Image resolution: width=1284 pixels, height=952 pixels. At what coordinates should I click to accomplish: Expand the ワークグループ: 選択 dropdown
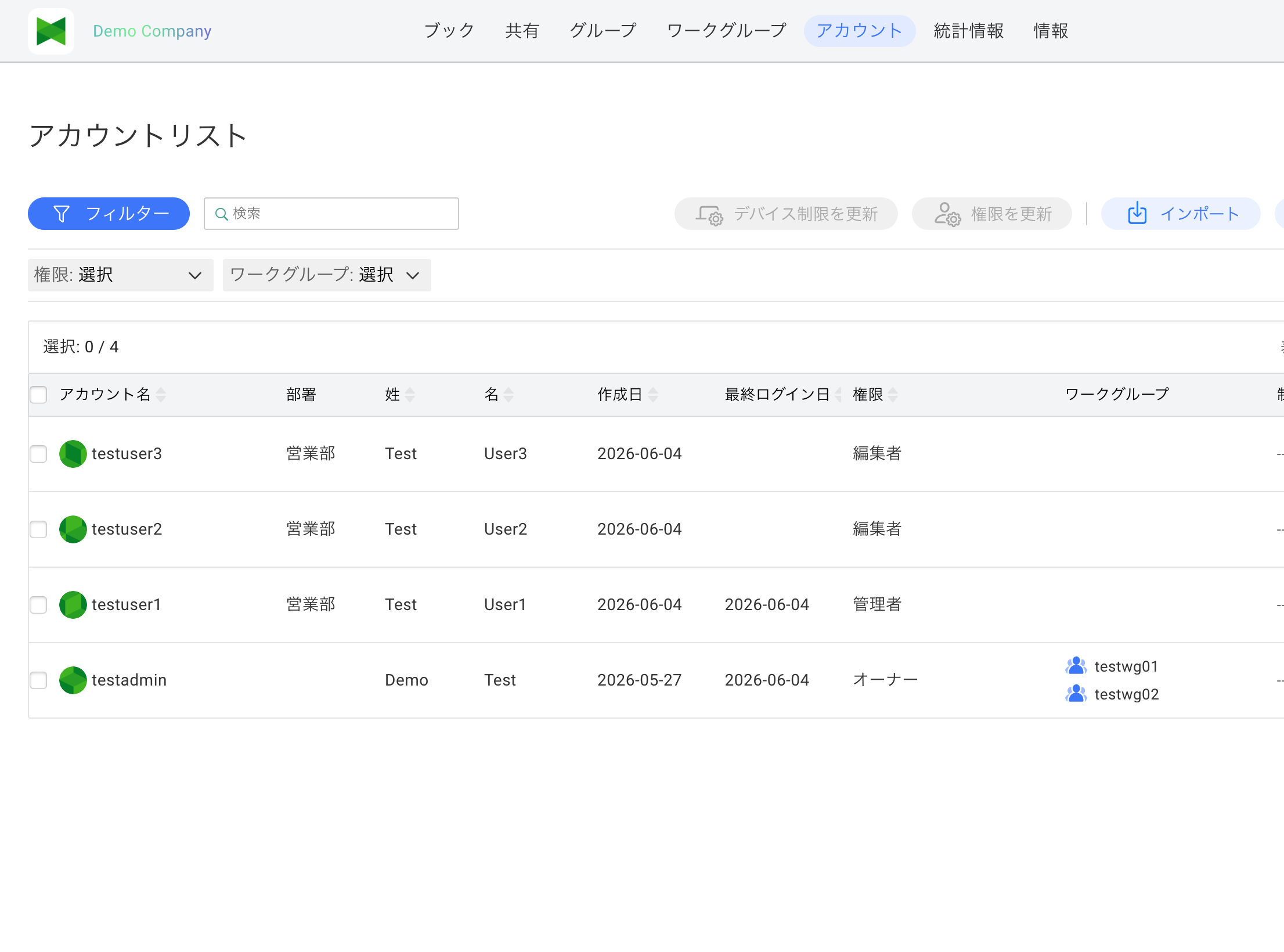click(327, 275)
